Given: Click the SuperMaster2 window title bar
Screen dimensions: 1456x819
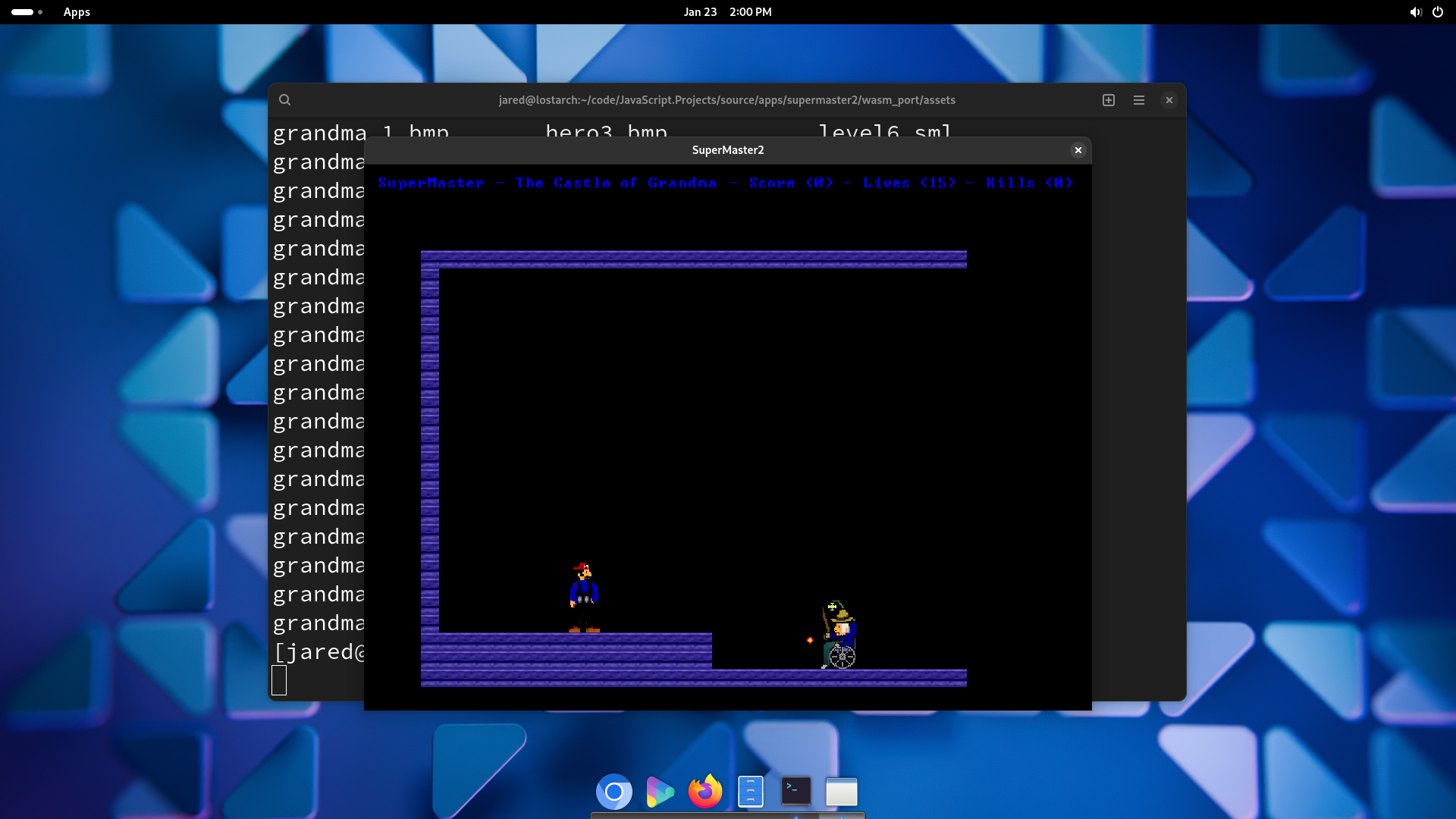Looking at the screenshot, I should [x=728, y=150].
